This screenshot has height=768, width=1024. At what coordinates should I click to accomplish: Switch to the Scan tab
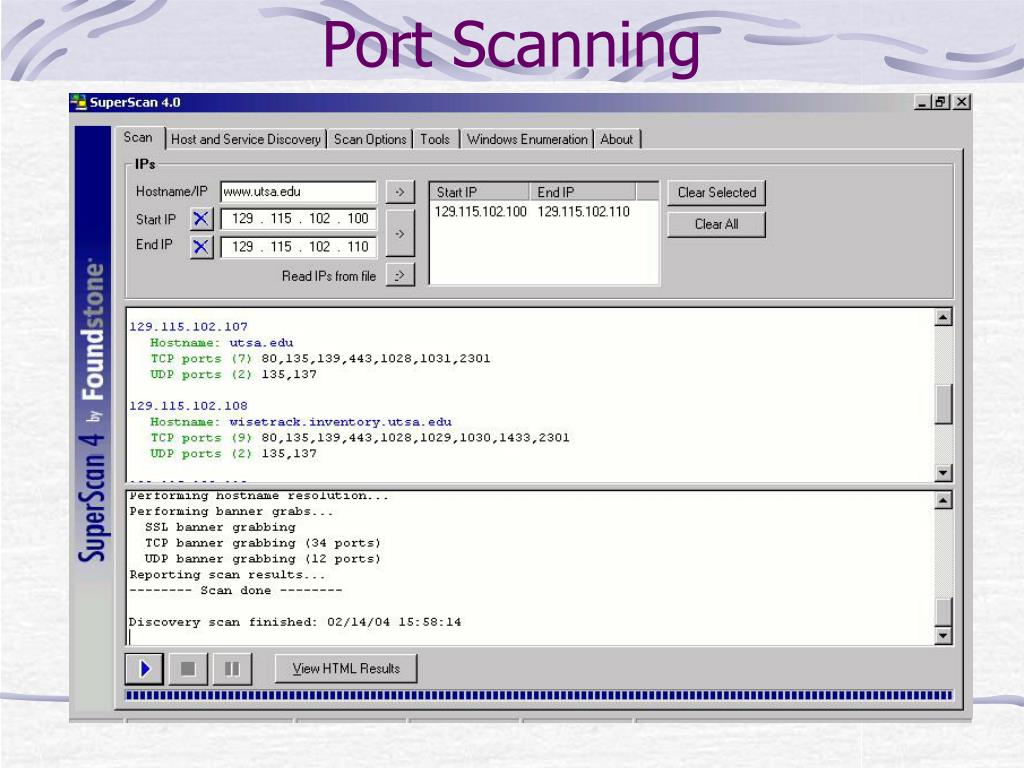coord(138,138)
